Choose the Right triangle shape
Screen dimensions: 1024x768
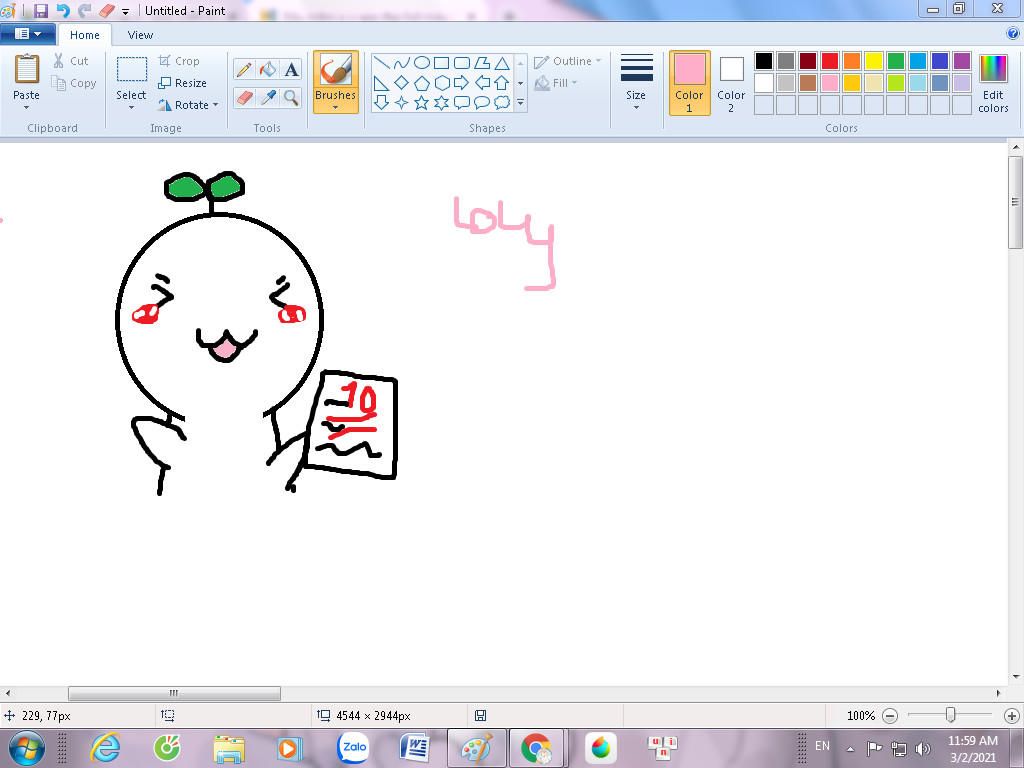(x=382, y=83)
